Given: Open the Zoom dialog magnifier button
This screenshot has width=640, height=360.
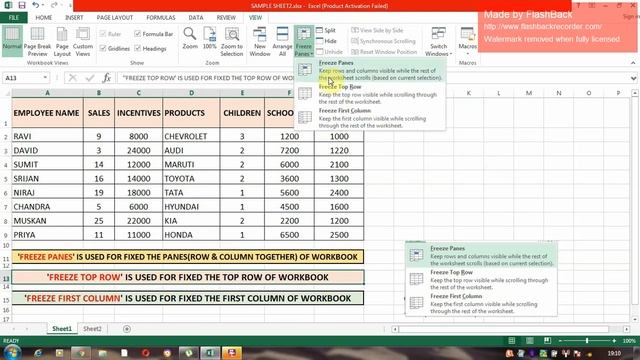Looking at the screenshot, I should point(190,39).
